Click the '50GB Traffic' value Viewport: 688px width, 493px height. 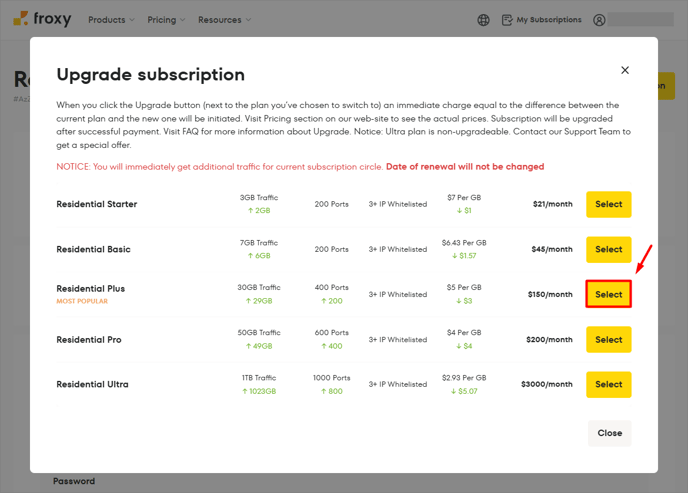coord(259,333)
